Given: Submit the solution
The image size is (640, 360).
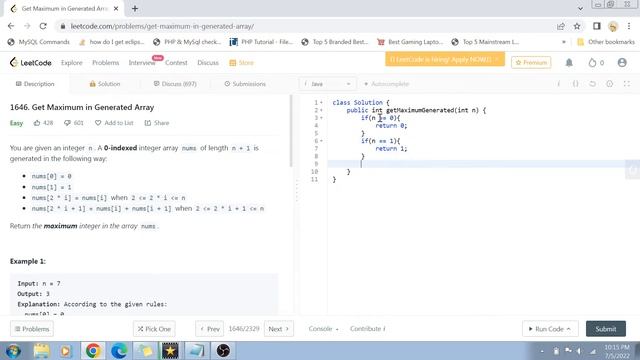Looking at the screenshot, I should coord(606,329).
